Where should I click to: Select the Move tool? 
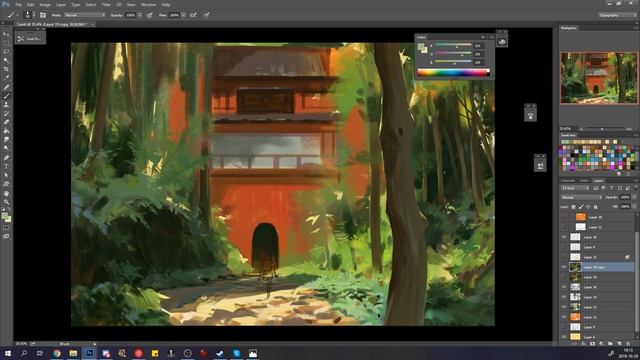click(x=6, y=34)
